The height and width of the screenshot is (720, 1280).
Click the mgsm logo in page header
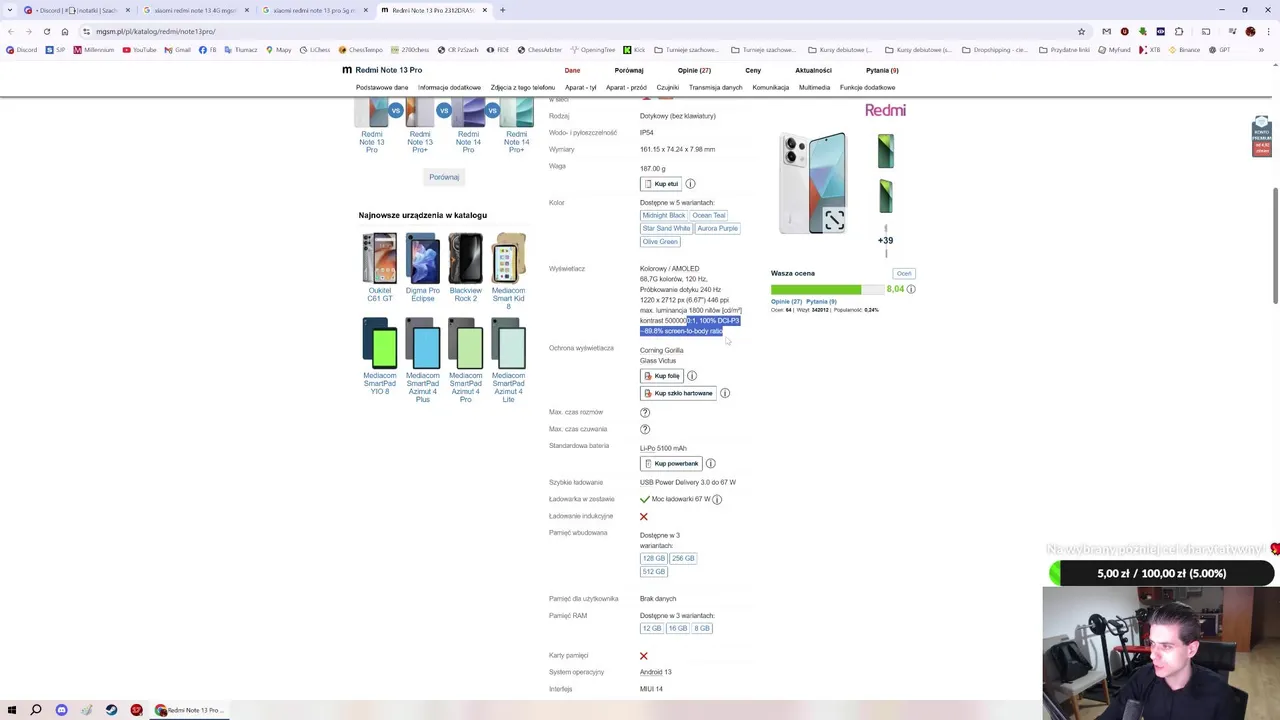(x=347, y=70)
